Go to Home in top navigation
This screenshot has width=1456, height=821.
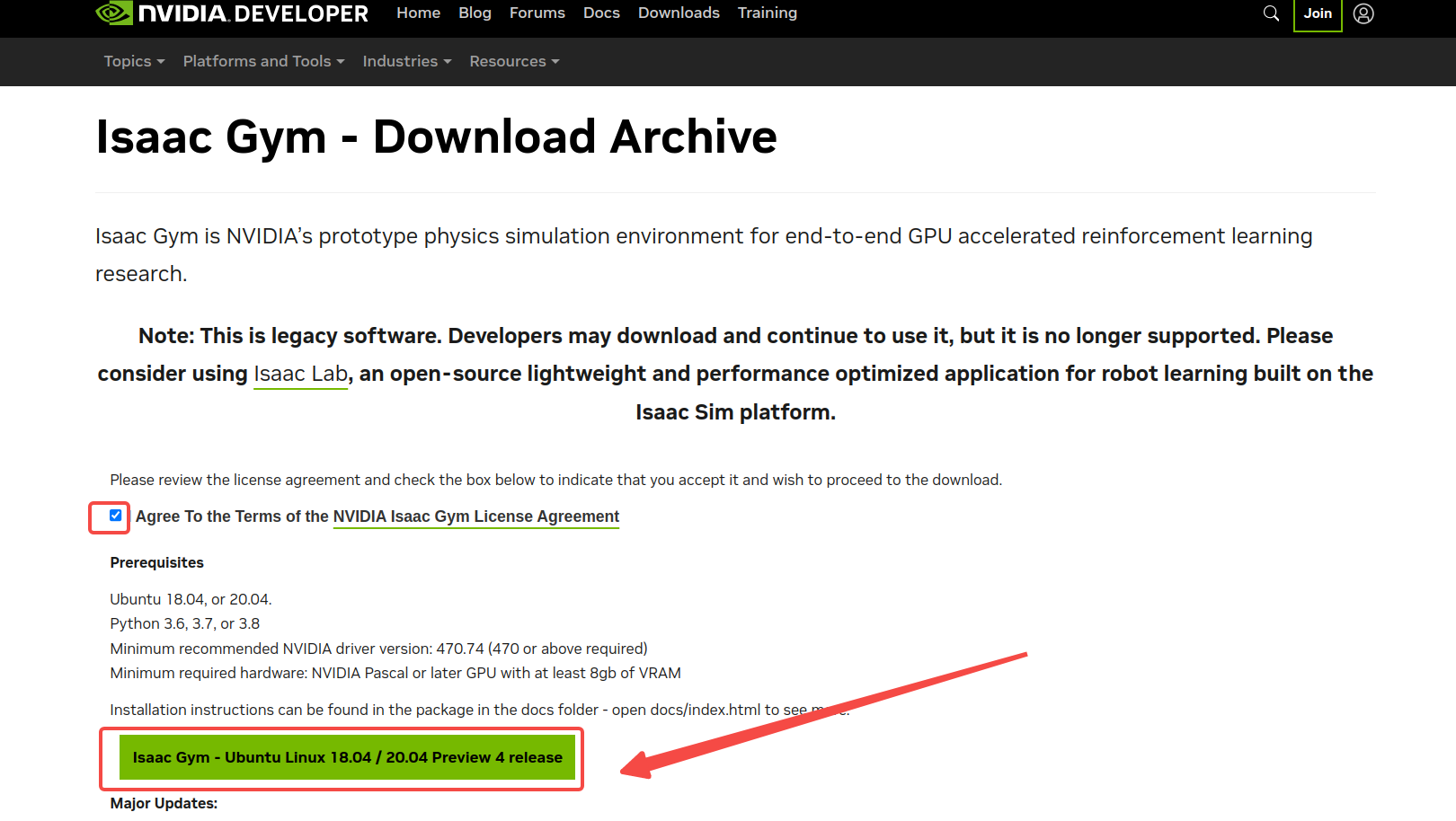419,13
